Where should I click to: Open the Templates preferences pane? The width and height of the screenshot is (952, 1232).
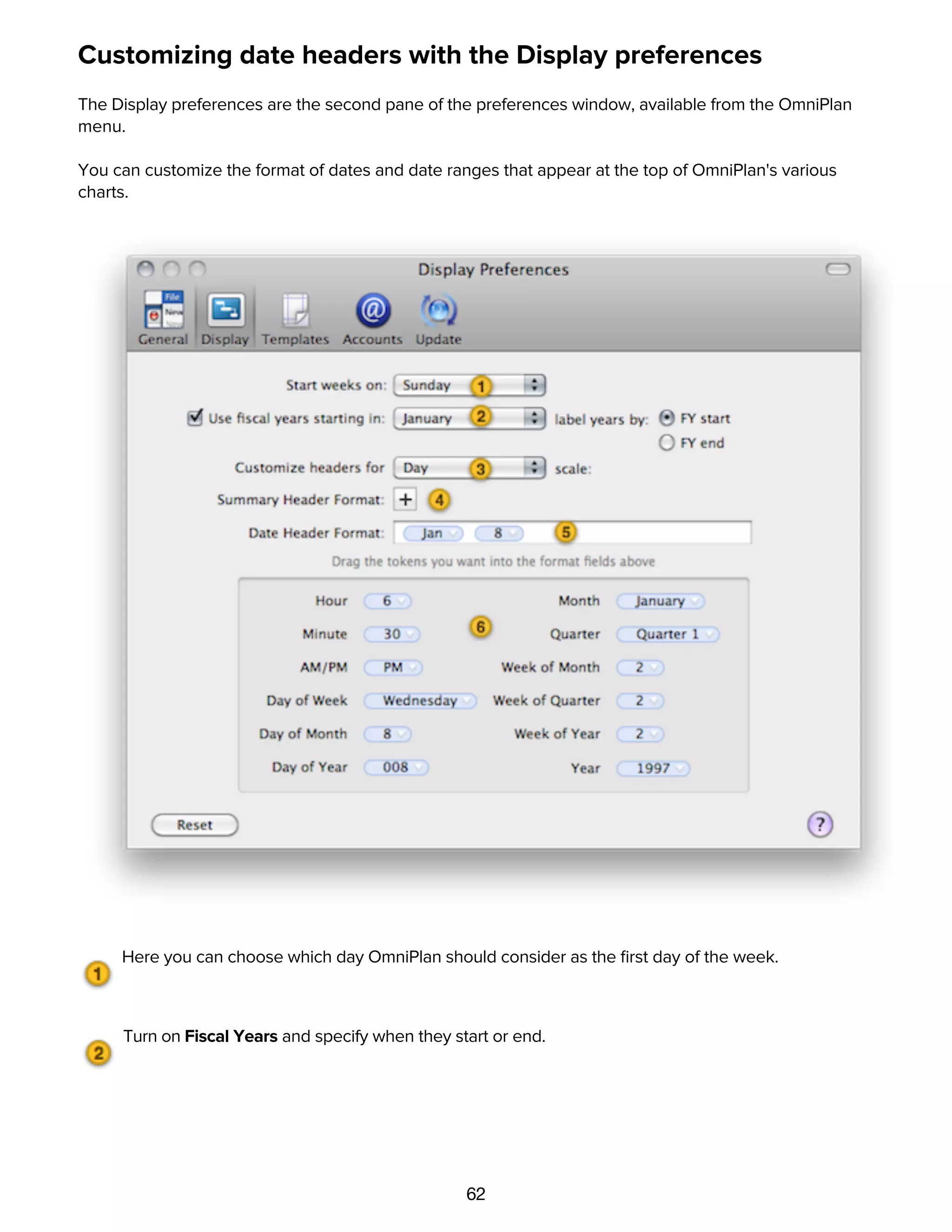295,318
